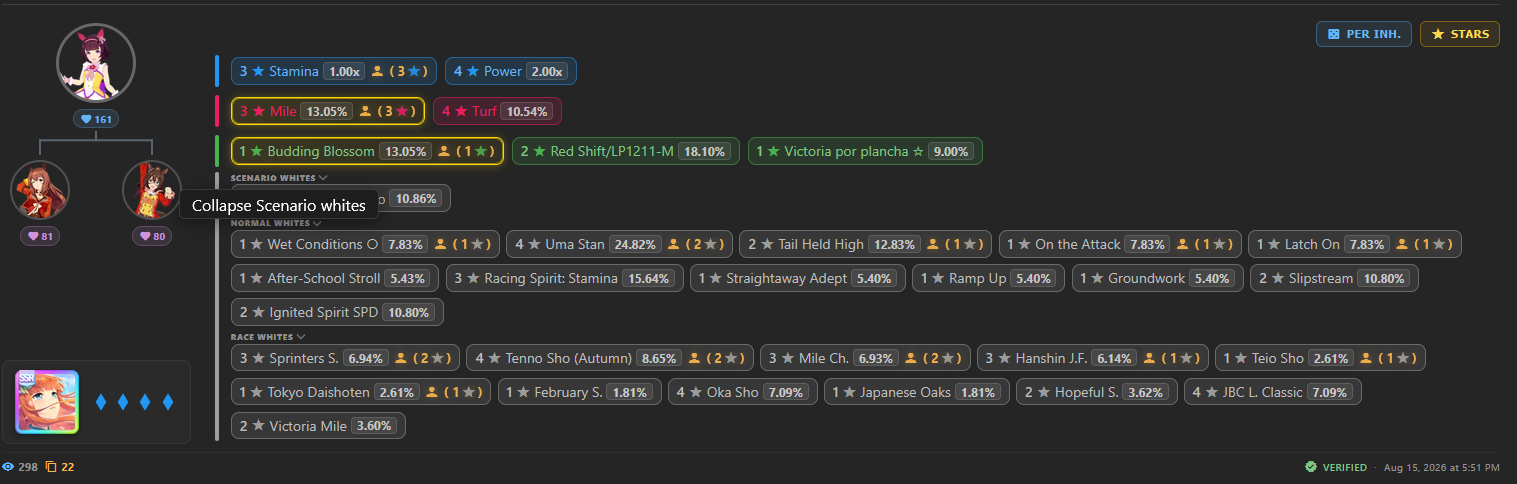Click the person icon in Tail Held High chip
The height and width of the screenshot is (484, 1517).
coord(932,244)
